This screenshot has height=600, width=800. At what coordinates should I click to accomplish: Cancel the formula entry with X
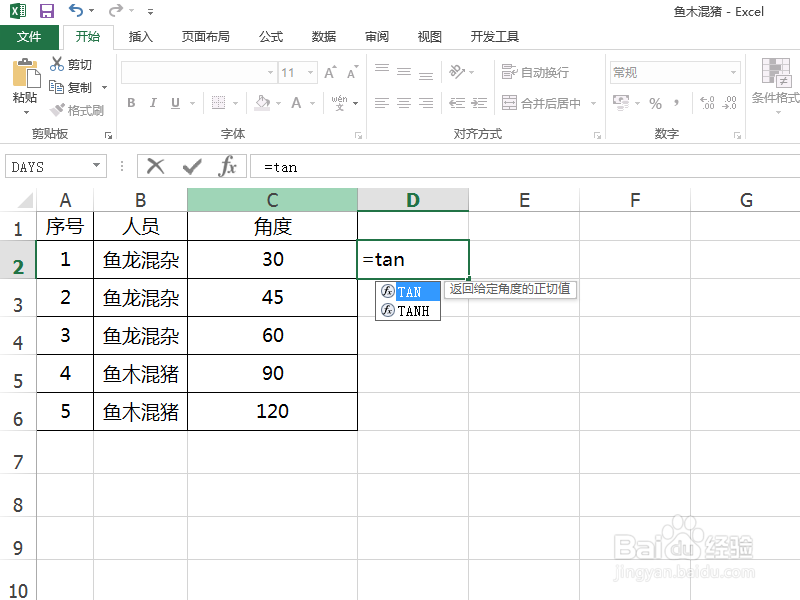156,166
